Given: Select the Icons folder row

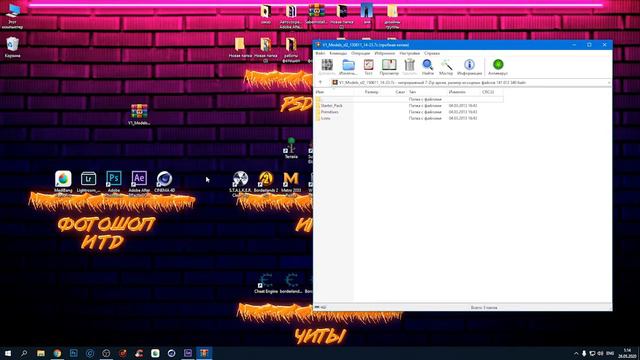Looking at the screenshot, I should coord(409,118).
